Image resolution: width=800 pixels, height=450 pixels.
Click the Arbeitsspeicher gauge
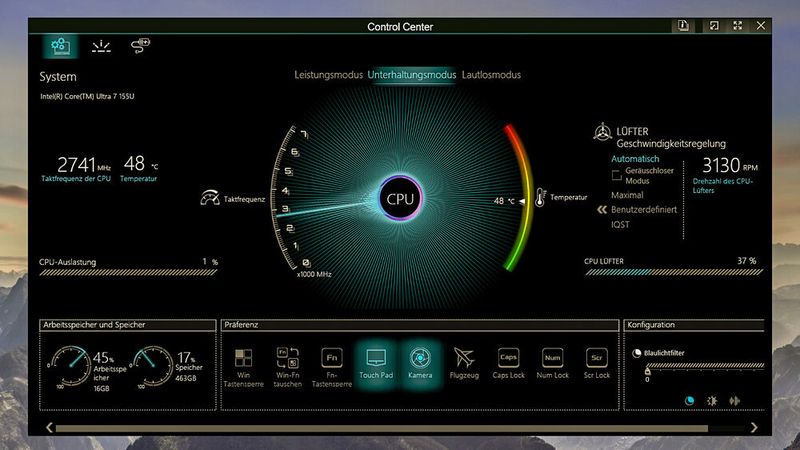[x=71, y=366]
